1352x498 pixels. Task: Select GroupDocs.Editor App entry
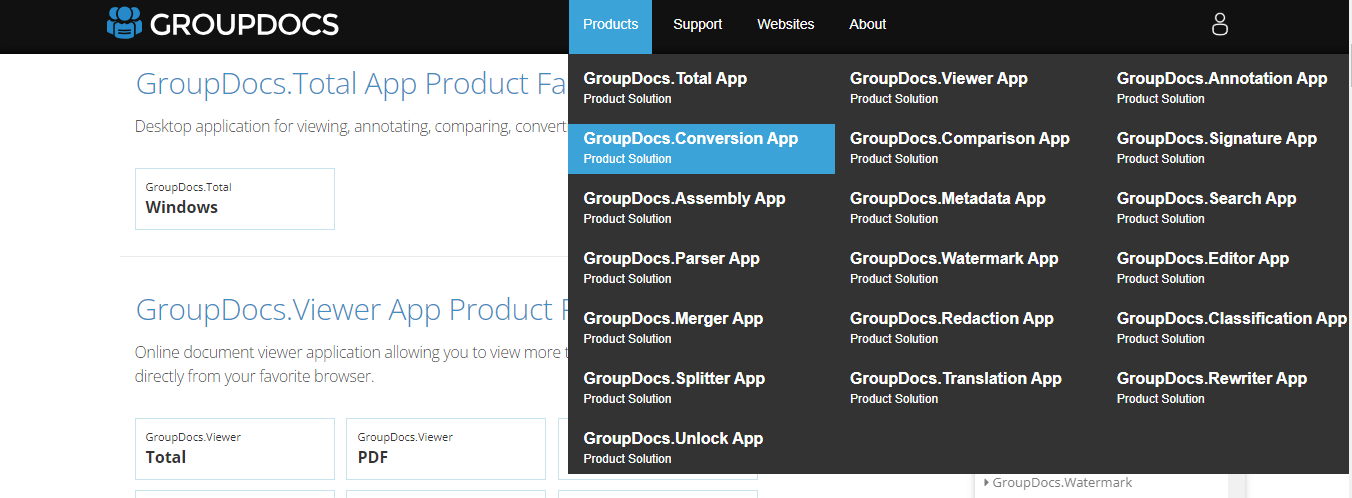1226,269
